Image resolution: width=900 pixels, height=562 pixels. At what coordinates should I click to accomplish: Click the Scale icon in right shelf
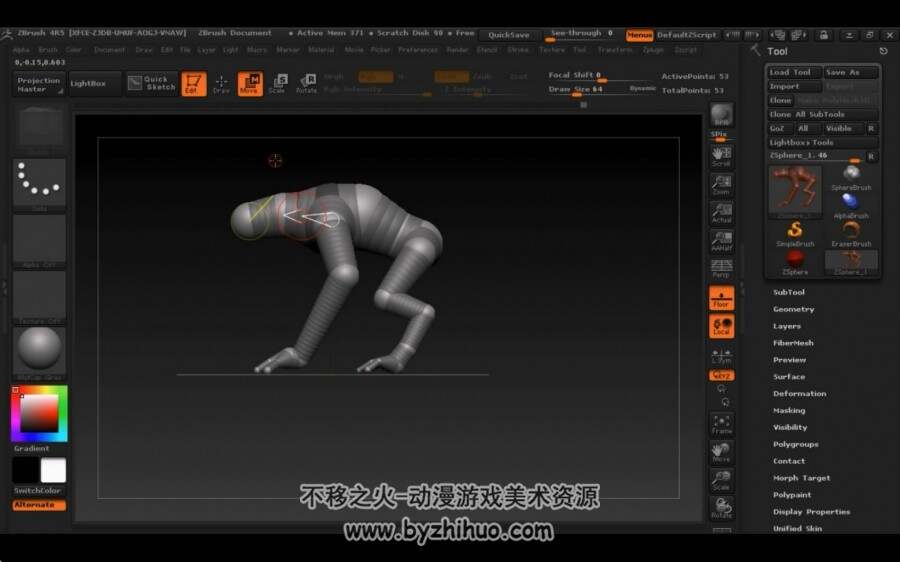[x=721, y=480]
